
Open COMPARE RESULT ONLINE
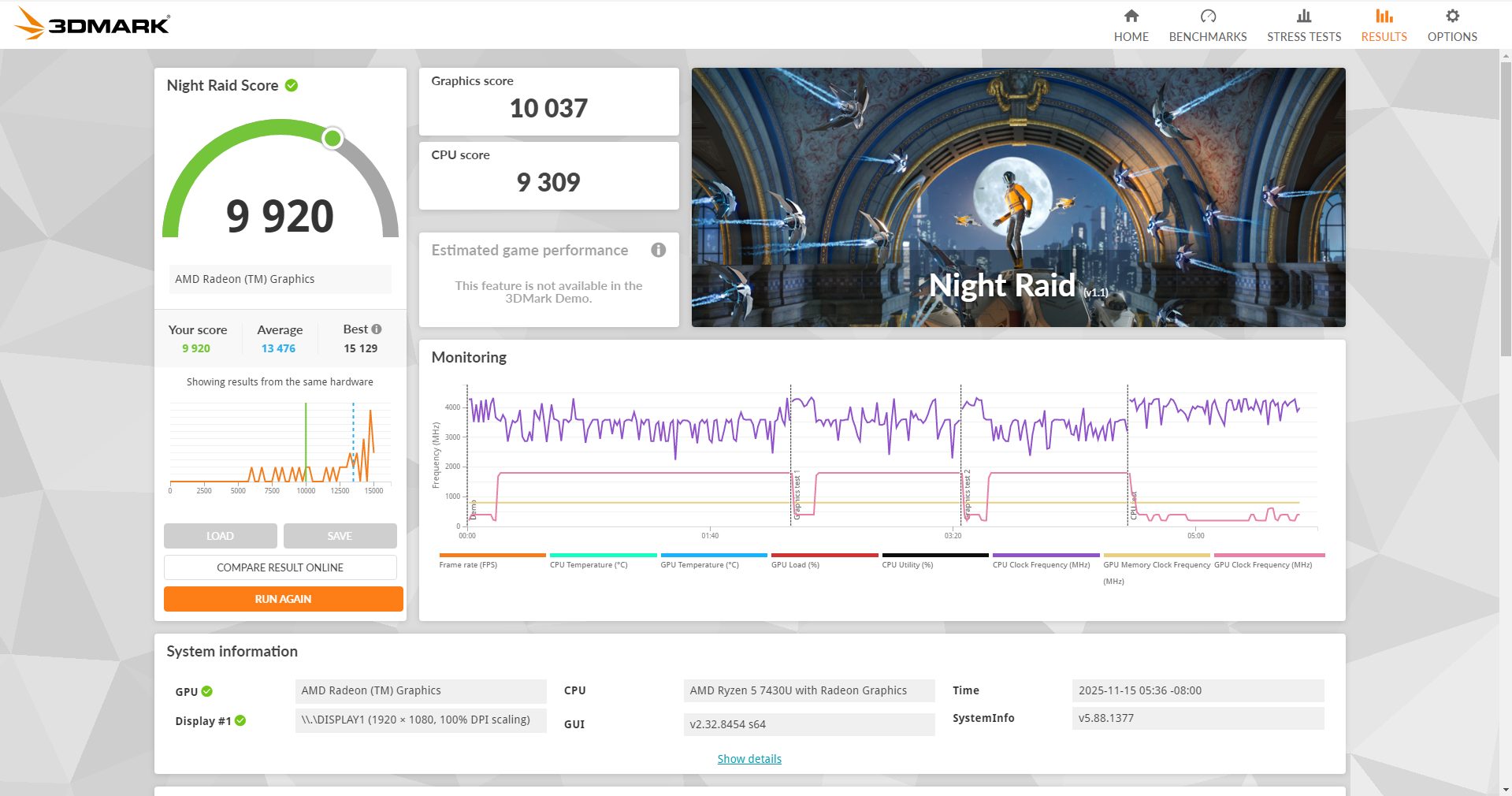(x=280, y=567)
